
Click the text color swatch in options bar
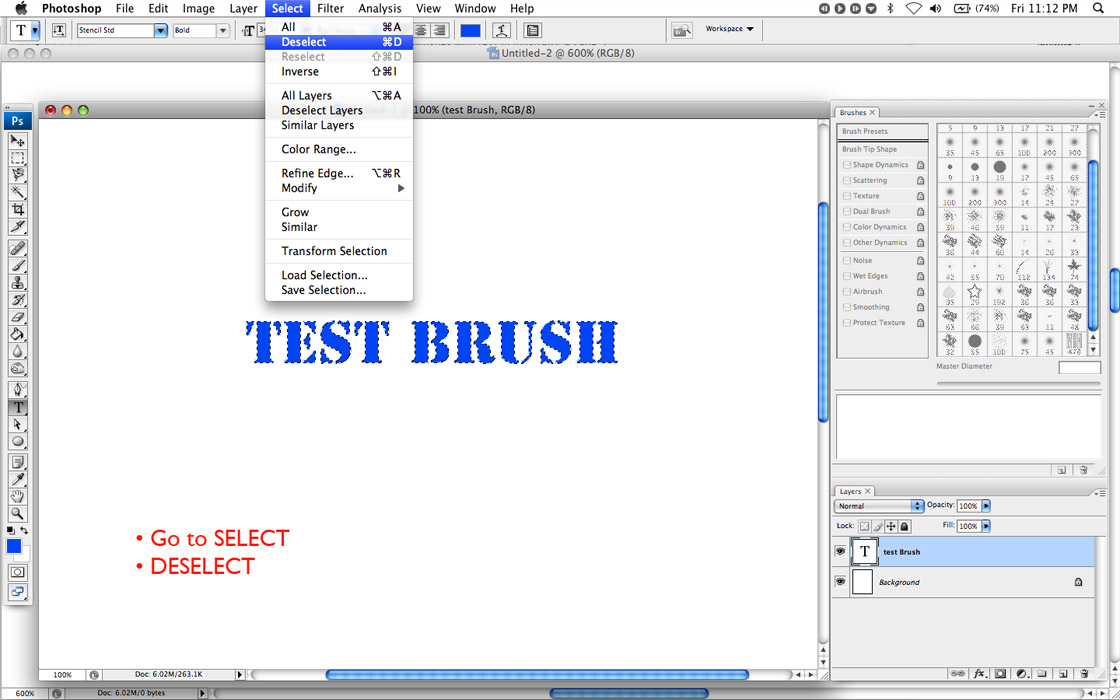click(471, 31)
